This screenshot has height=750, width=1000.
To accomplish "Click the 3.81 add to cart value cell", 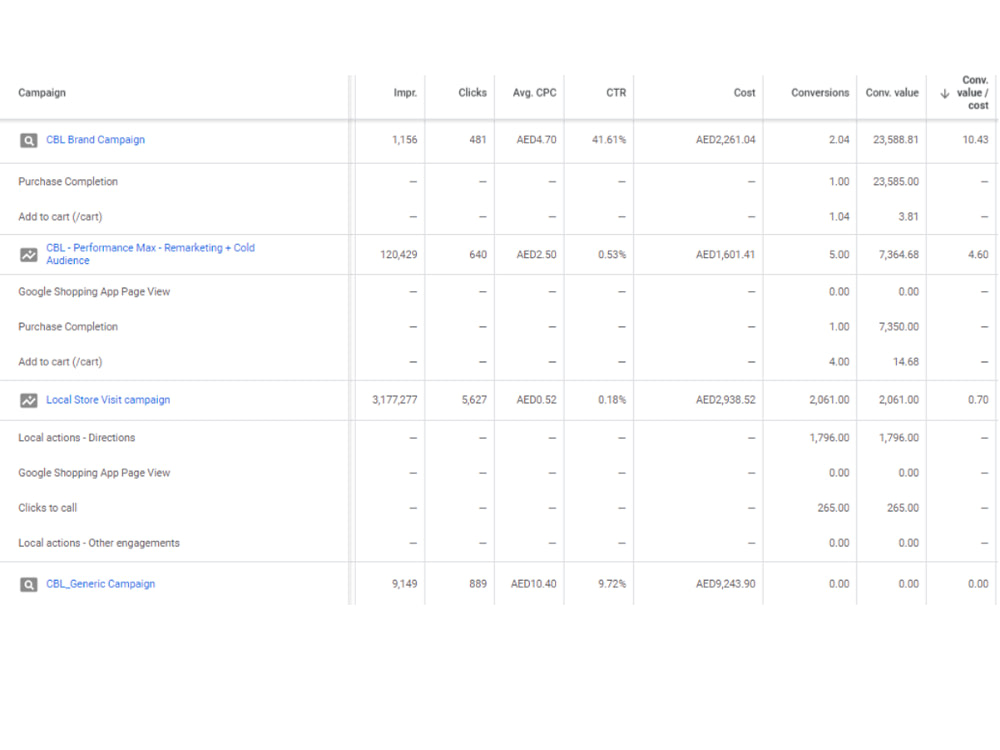I will [x=909, y=217].
